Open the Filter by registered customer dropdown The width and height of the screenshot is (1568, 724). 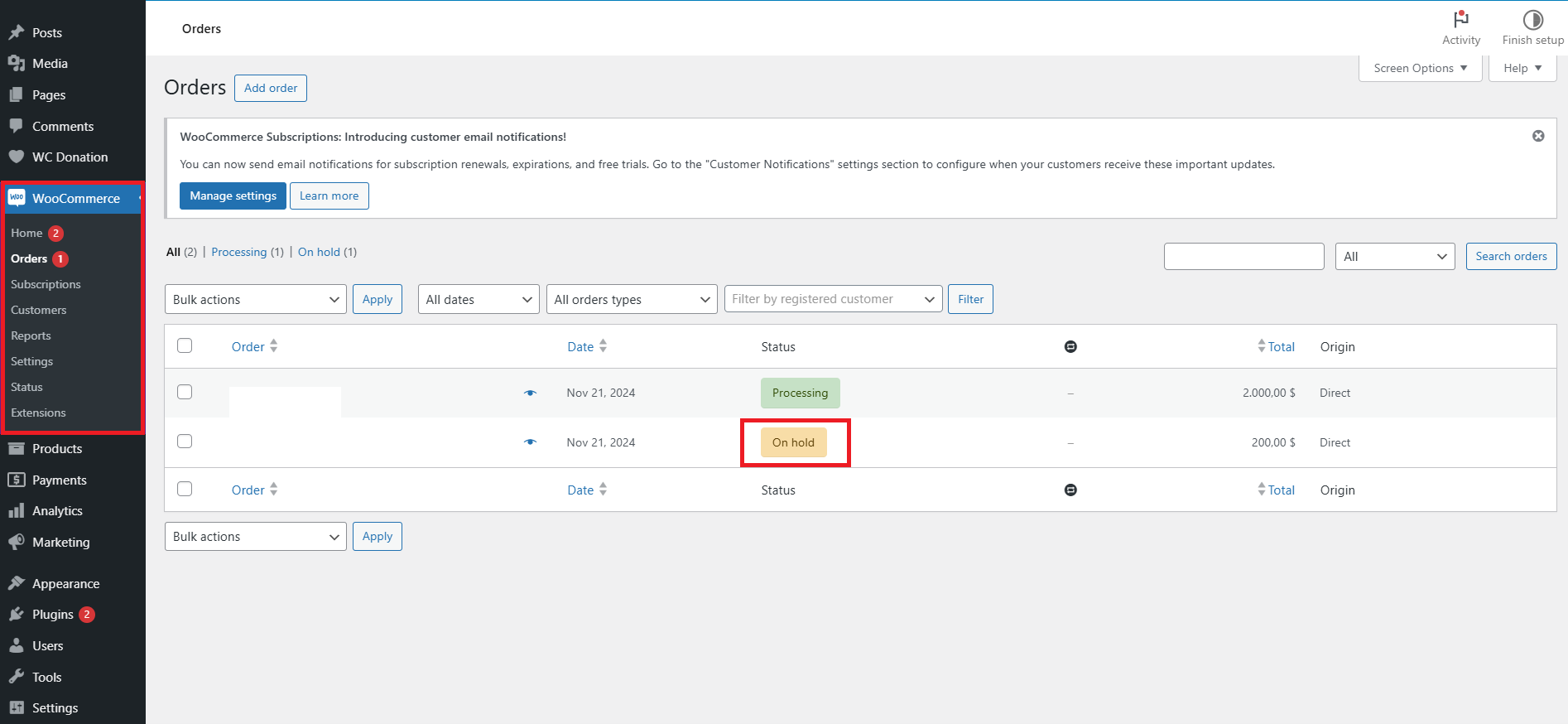pyautogui.click(x=833, y=299)
